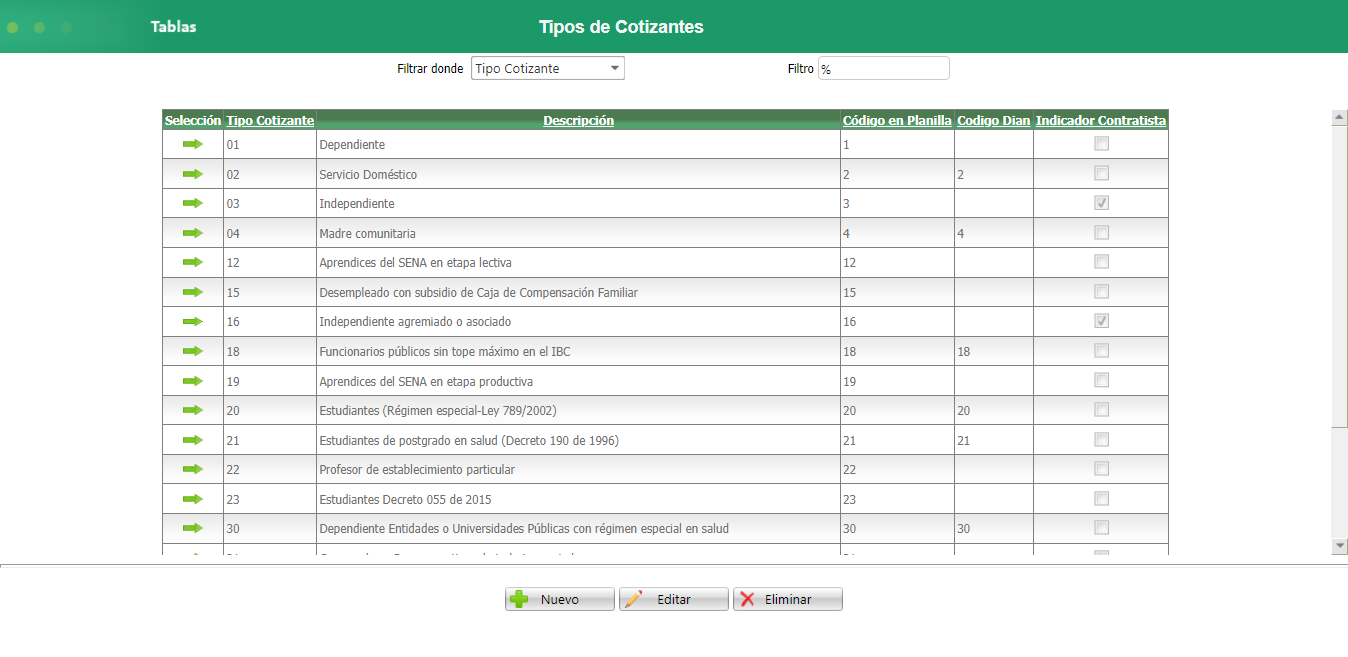Toggle contratista checkbox for Profesor row 22
1348x657 pixels.
pyautogui.click(x=1101, y=468)
